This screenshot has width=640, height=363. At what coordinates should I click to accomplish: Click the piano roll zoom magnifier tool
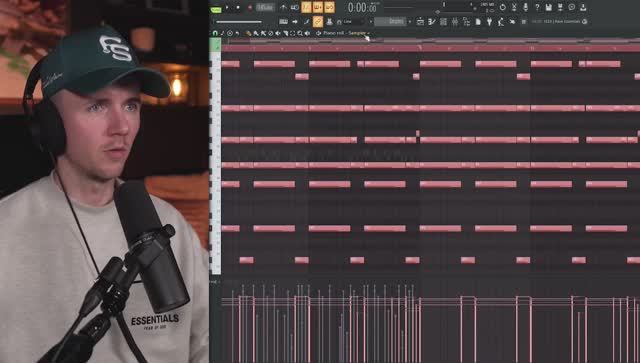click(300, 33)
